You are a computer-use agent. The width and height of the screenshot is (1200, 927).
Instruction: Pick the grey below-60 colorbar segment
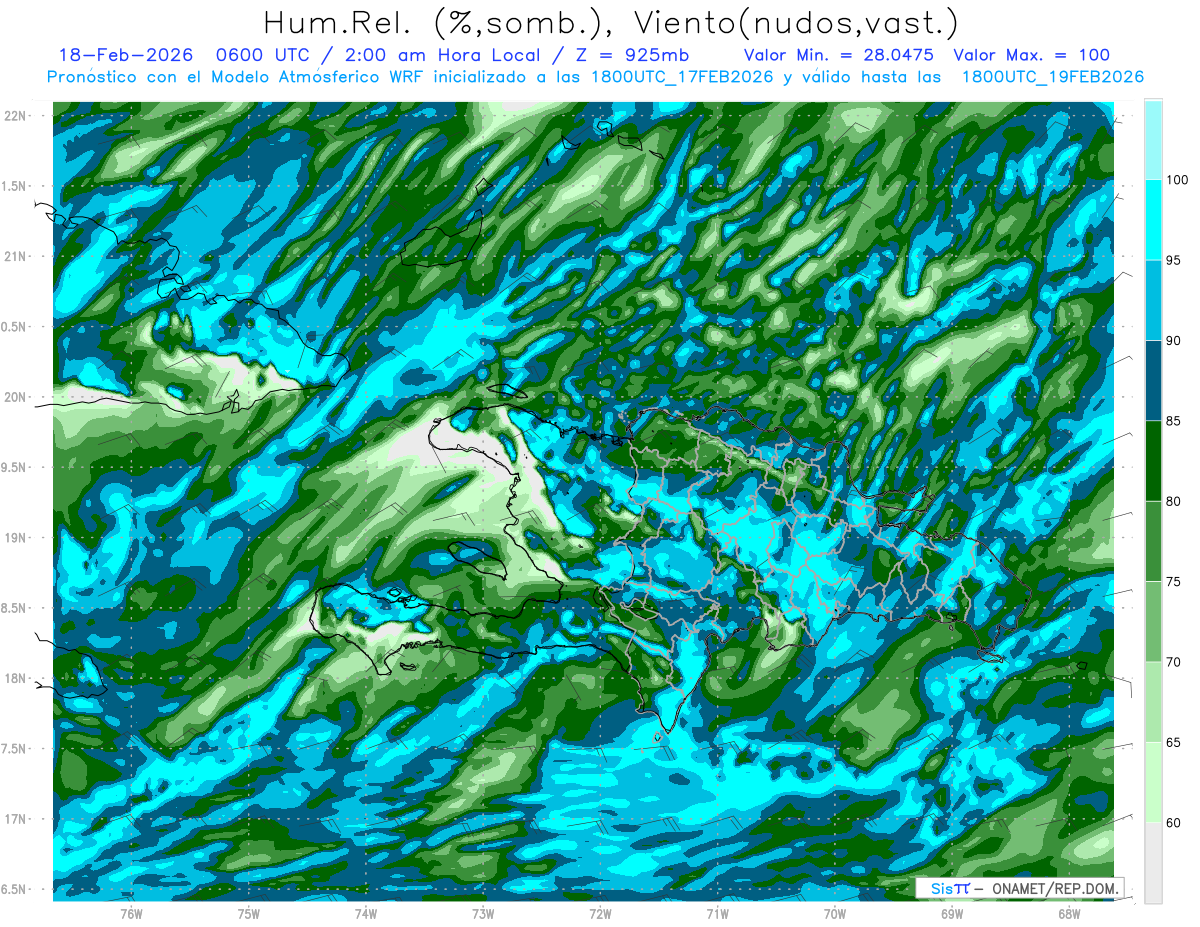[x=1153, y=863]
